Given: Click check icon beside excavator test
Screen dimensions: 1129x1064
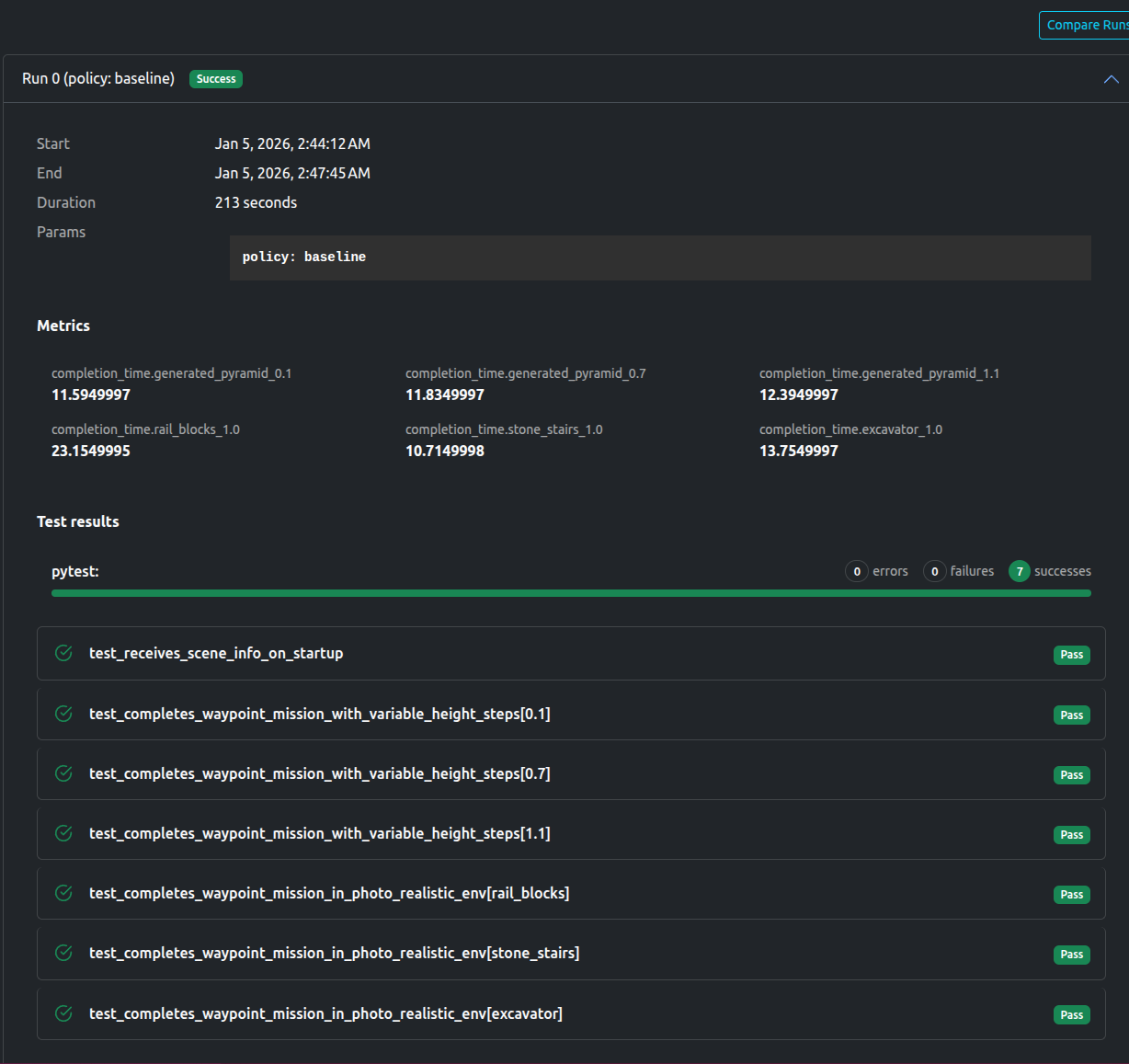Looking at the screenshot, I should tap(63, 1013).
